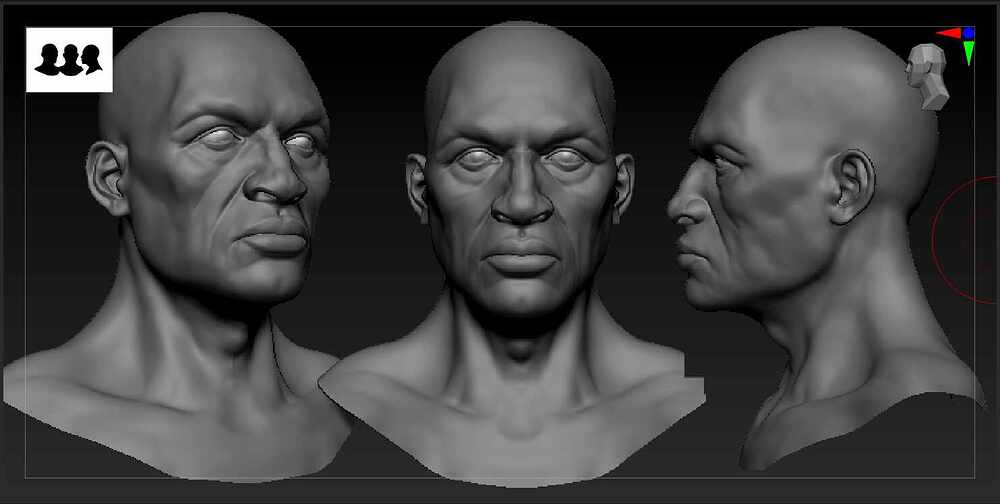The height and width of the screenshot is (504, 1000).
Task: Click the green axis arrow of the gizmo
Action: coord(969,53)
